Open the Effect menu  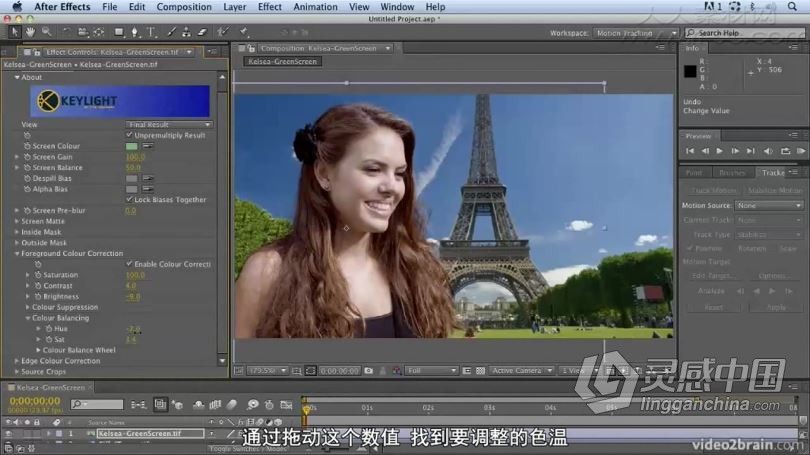pyautogui.click(x=270, y=7)
